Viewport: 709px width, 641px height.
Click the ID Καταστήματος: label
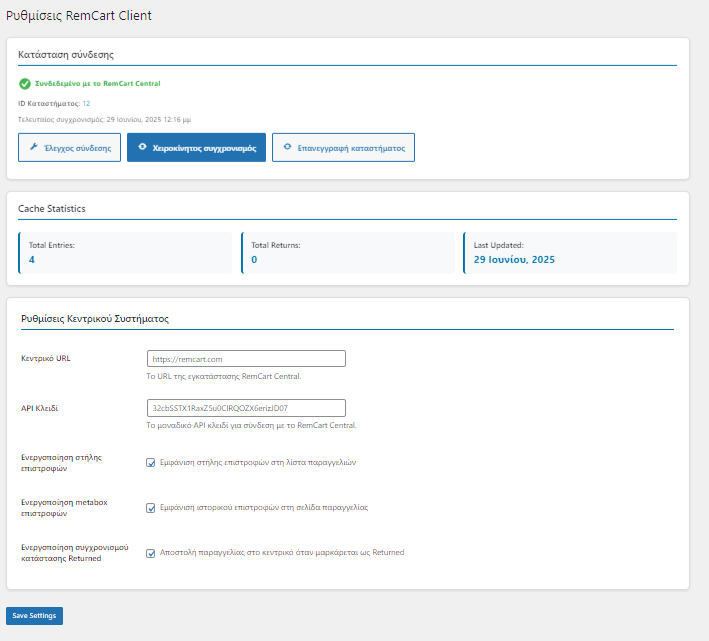point(49,104)
